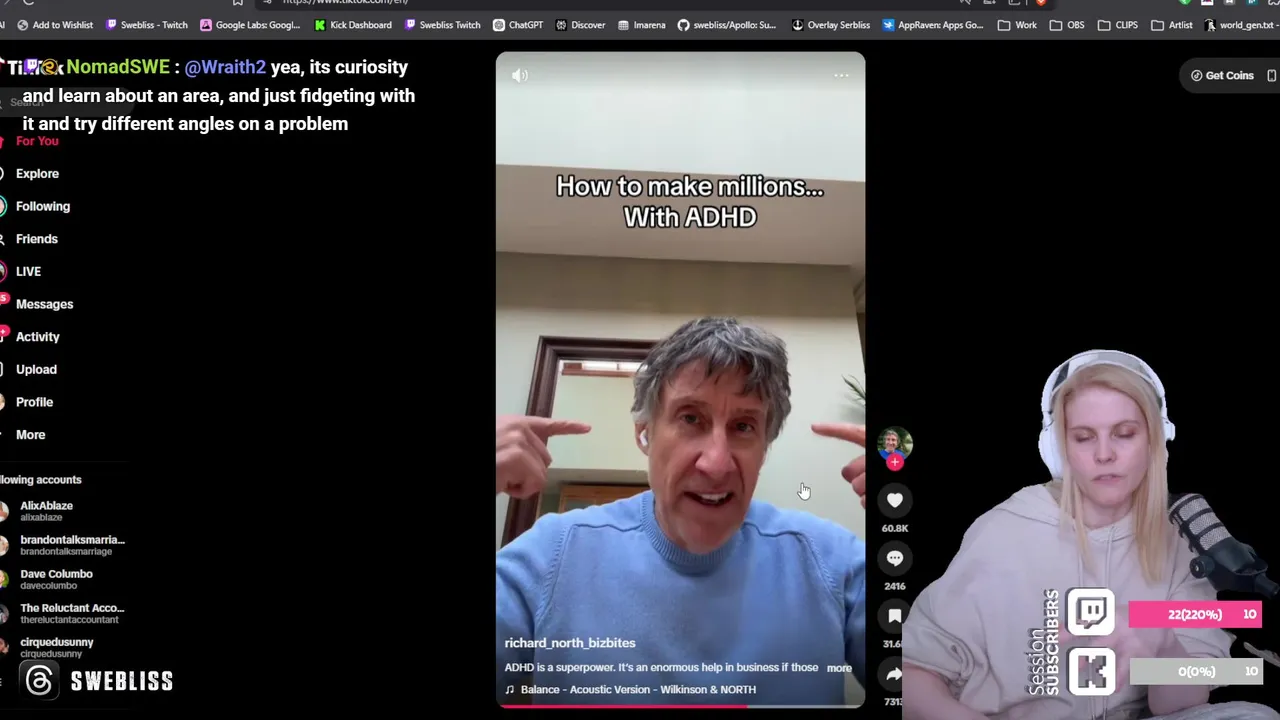Screen dimensions: 1280x720
Task: Open Swebliss - Twitch bookmark
Action: [146, 25]
